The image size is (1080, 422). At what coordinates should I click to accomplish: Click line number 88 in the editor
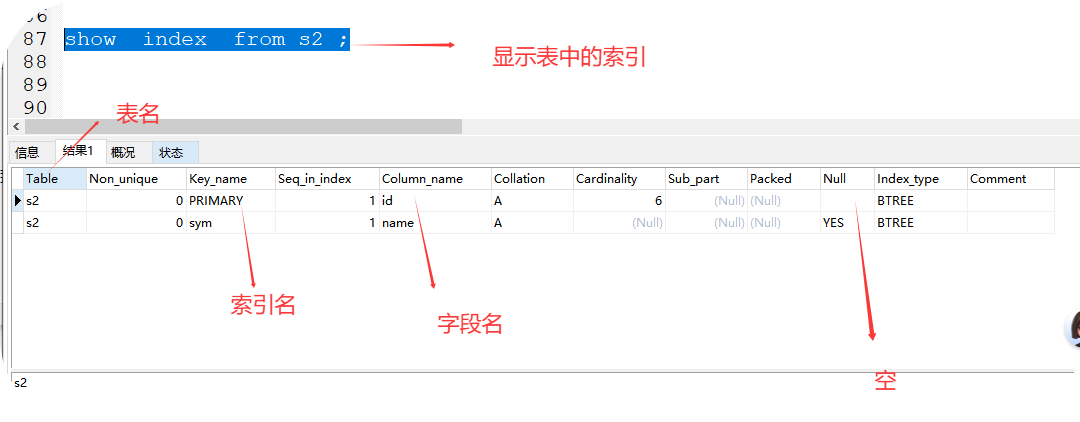point(34,62)
